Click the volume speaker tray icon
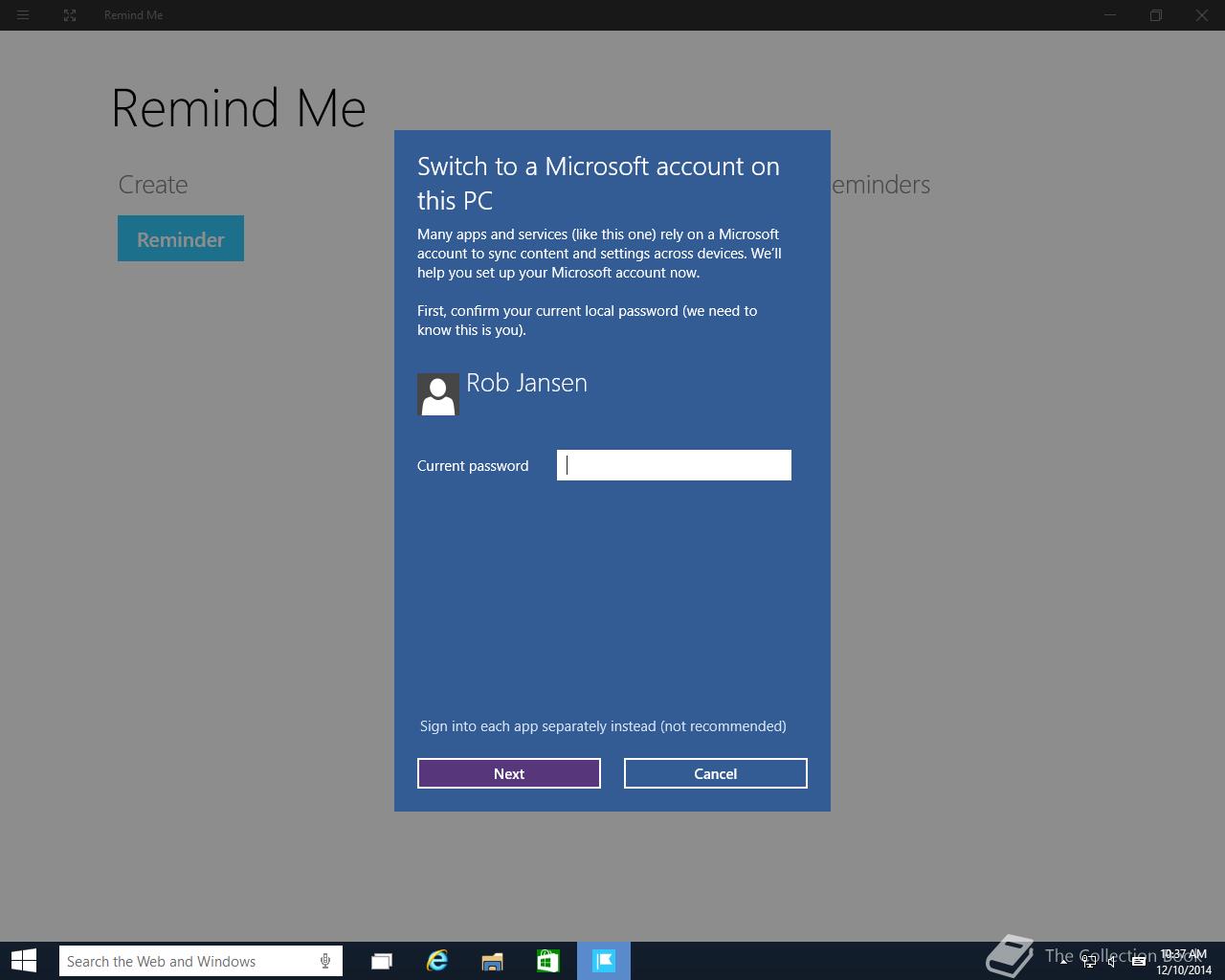 pyautogui.click(x=1112, y=962)
